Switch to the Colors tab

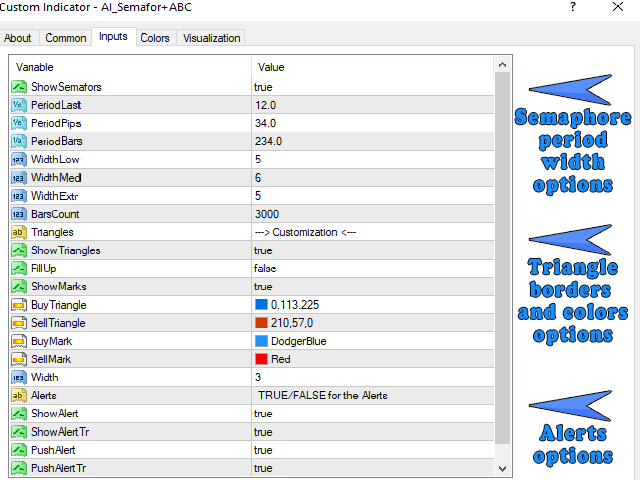click(x=154, y=38)
